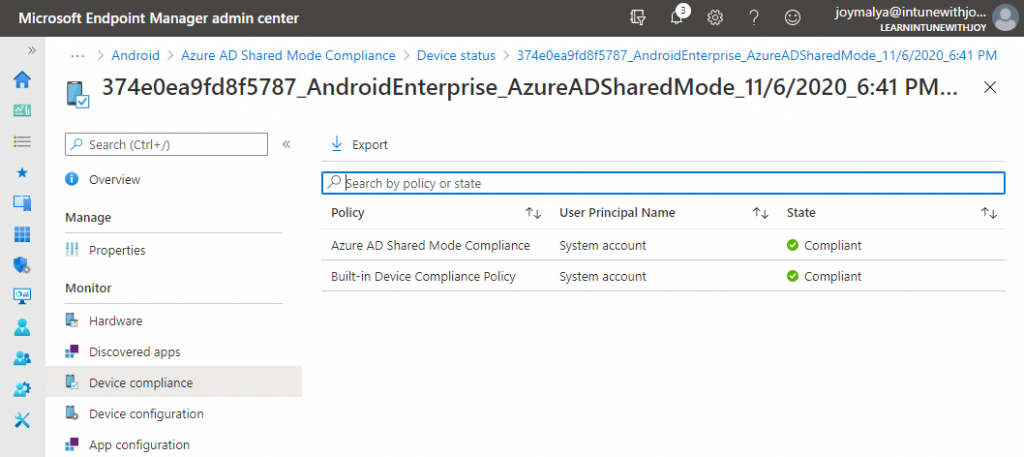
Task: Click the device icon beside blade title
Action: [78, 93]
